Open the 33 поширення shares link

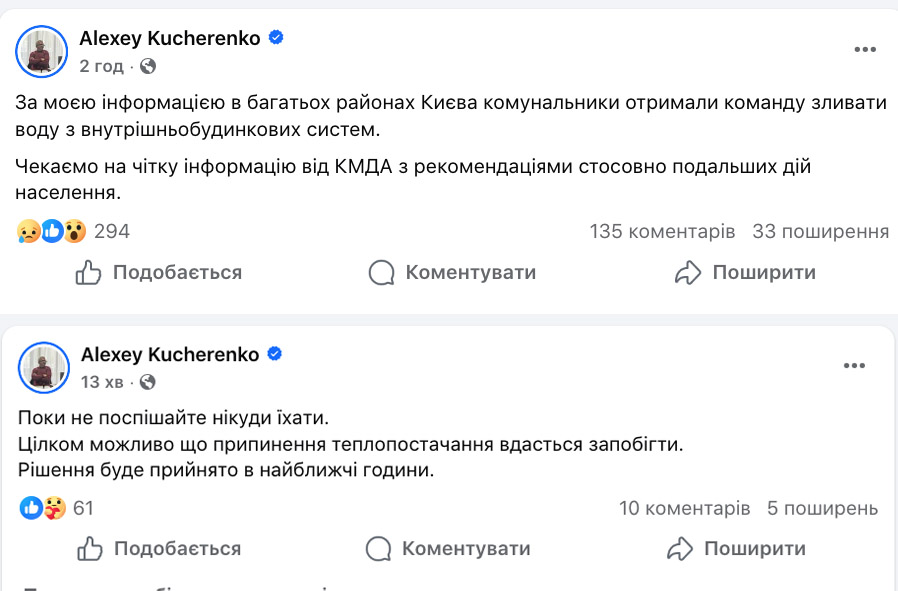click(x=820, y=231)
